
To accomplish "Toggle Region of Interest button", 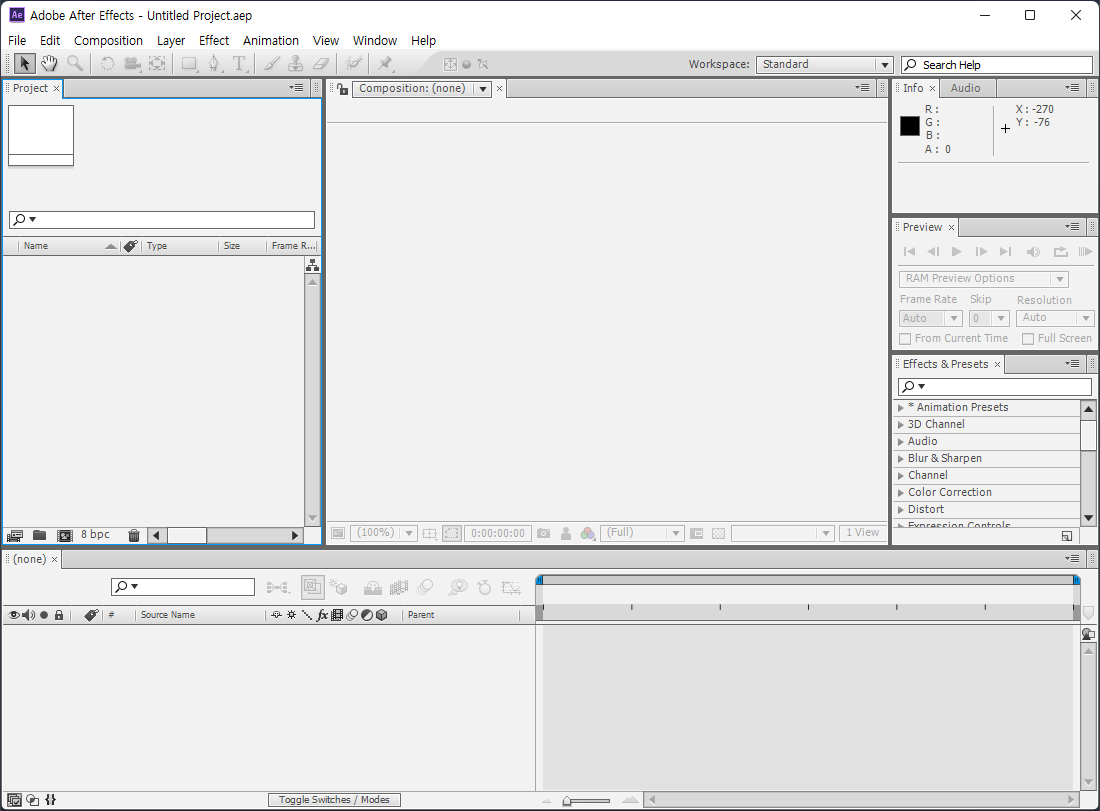I will (x=452, y=534).
